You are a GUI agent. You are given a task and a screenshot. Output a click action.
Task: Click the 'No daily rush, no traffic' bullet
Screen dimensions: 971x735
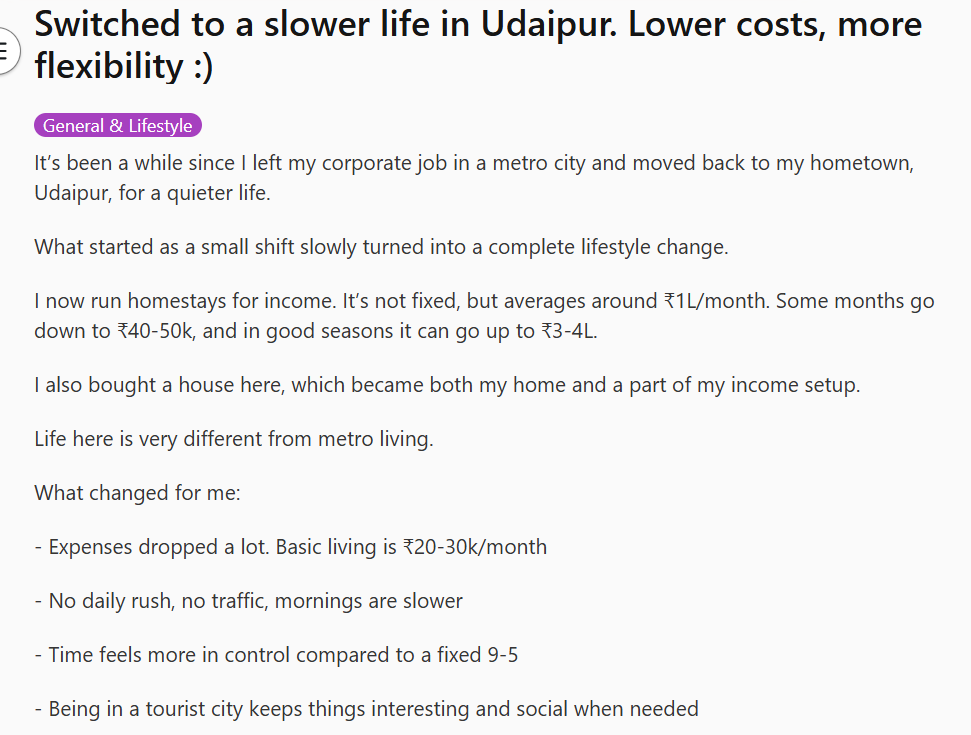[248, 601]
